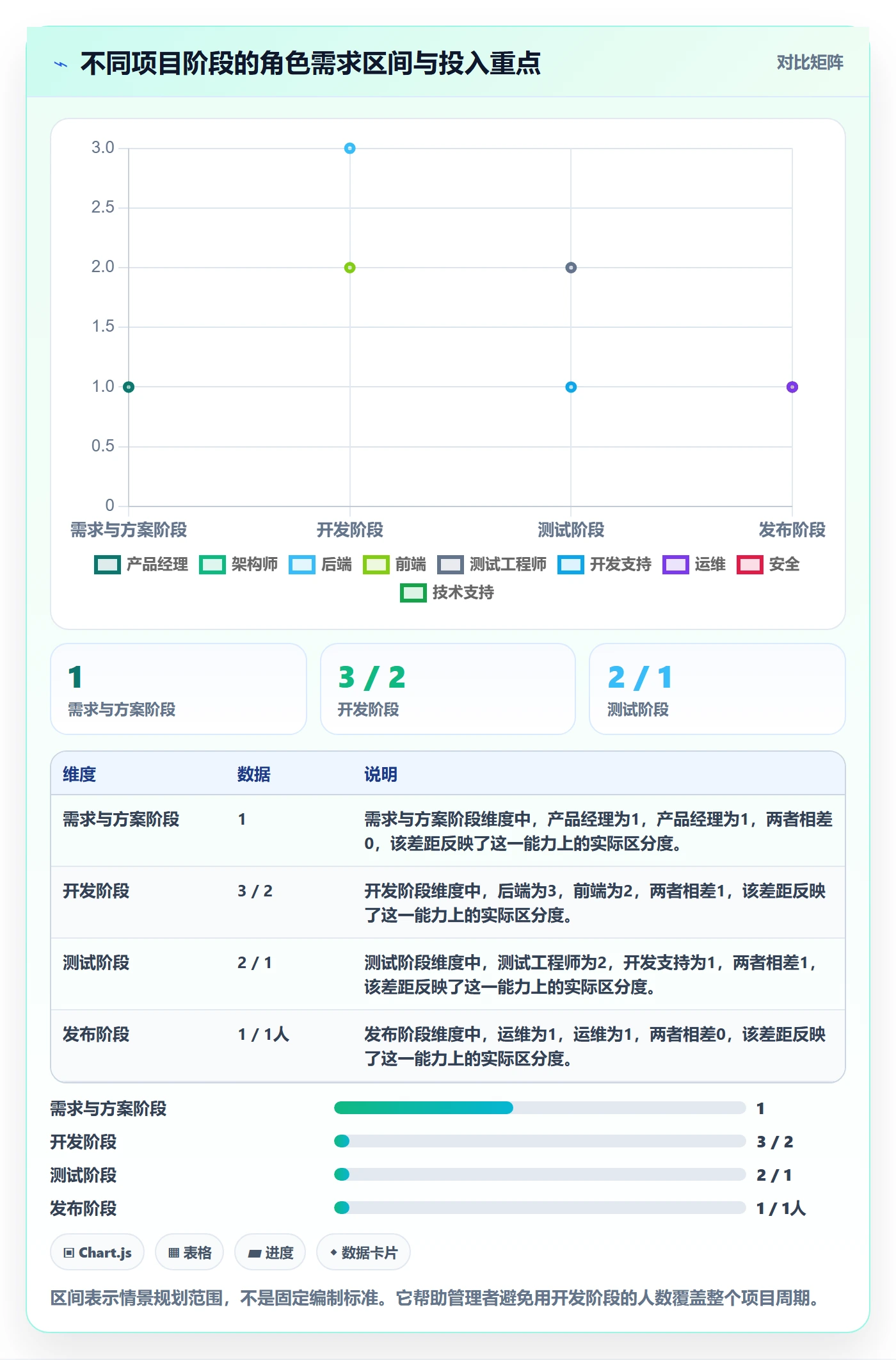Click the 产品经理 point at 需求与方案阶段
The width and height of the screenshot is (896, 1360).
tap(129, 387)
